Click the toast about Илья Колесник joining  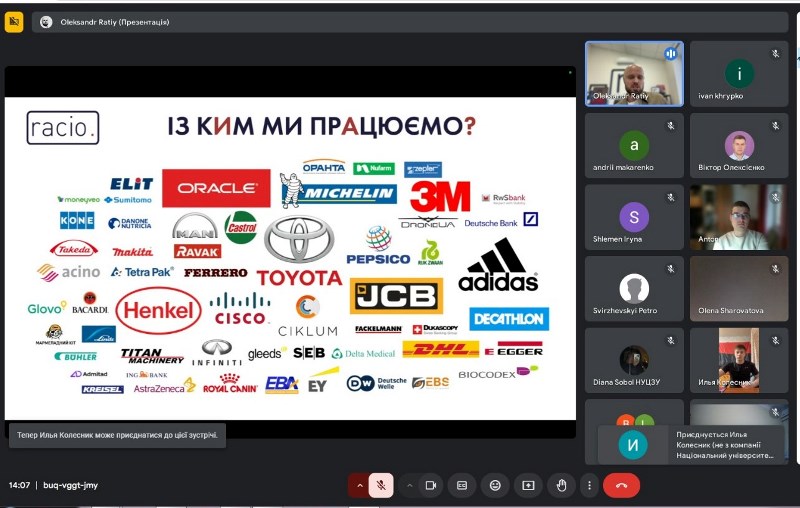coord(117,435)
